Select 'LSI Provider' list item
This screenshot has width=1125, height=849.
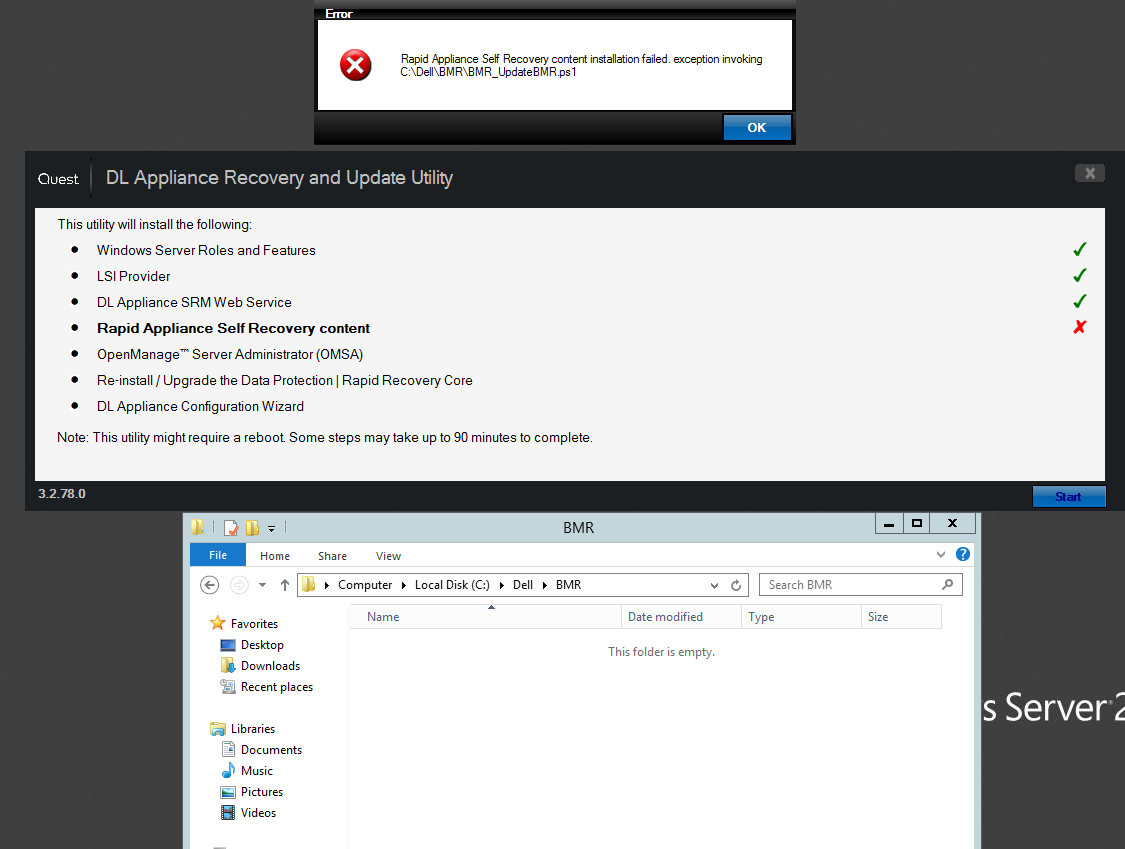(x=133, y=276)
